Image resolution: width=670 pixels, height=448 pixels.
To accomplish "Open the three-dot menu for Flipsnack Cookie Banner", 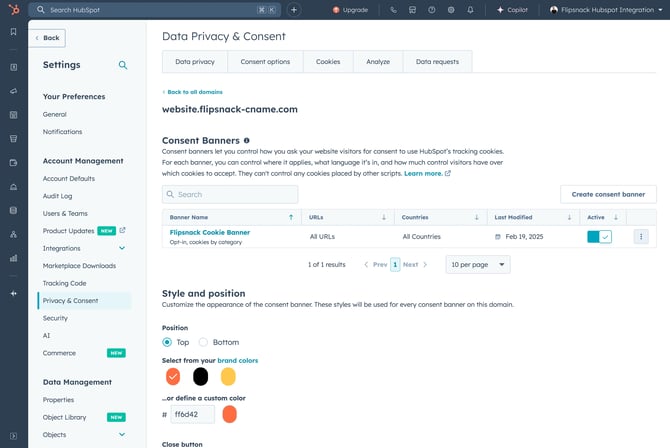I will click(641, 237).
